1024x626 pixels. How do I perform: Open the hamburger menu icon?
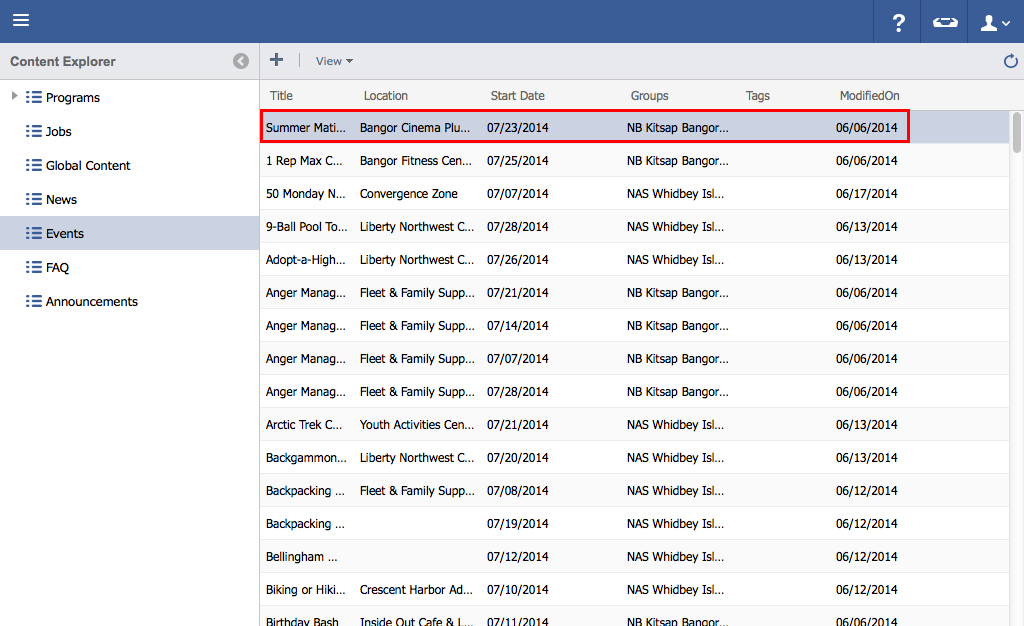(x=21, y=21)
